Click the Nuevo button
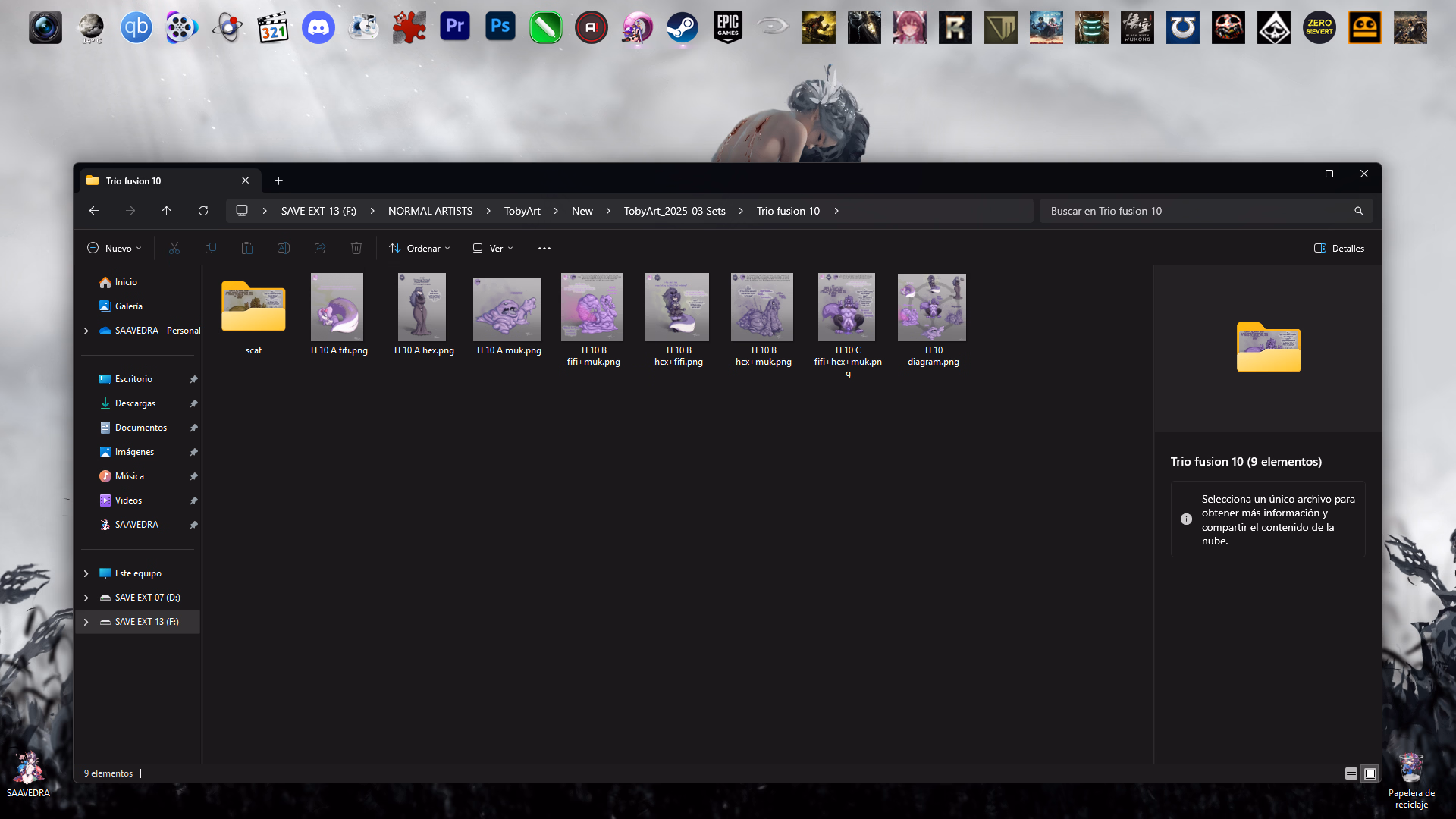 115,248
